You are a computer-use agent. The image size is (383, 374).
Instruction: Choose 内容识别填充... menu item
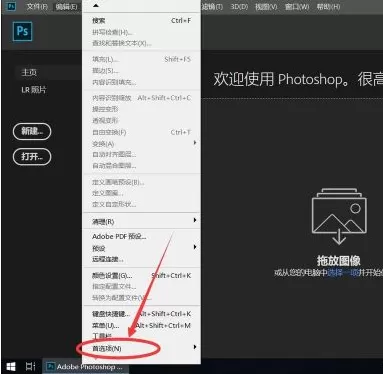pos(141,82)
